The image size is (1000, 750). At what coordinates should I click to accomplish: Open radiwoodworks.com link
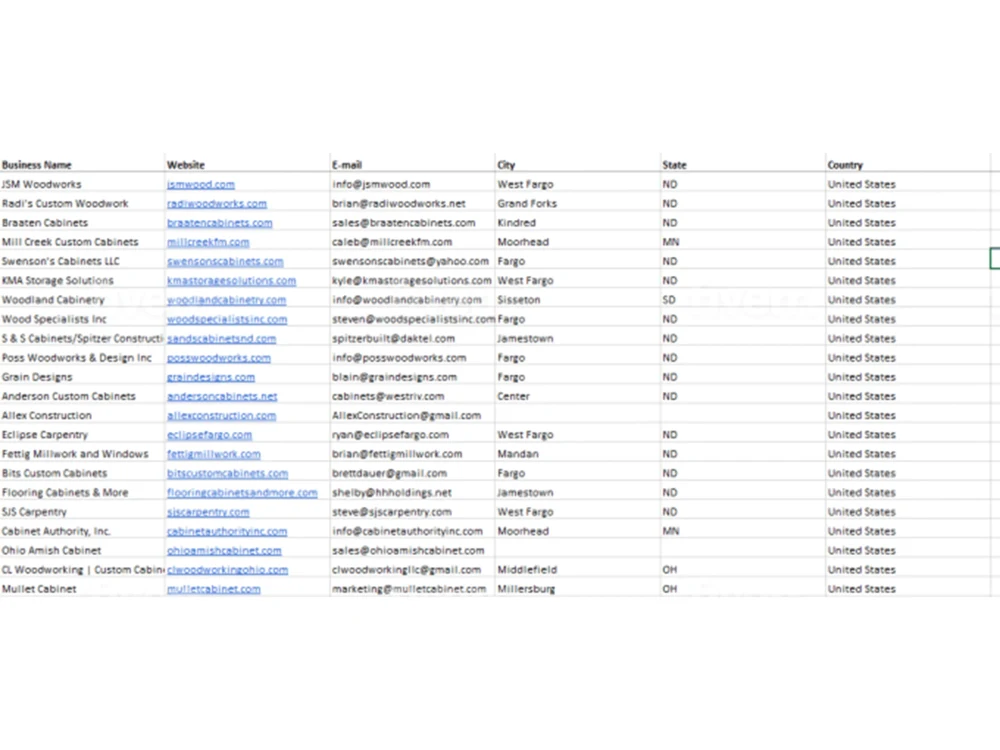[x=217, y=203]
